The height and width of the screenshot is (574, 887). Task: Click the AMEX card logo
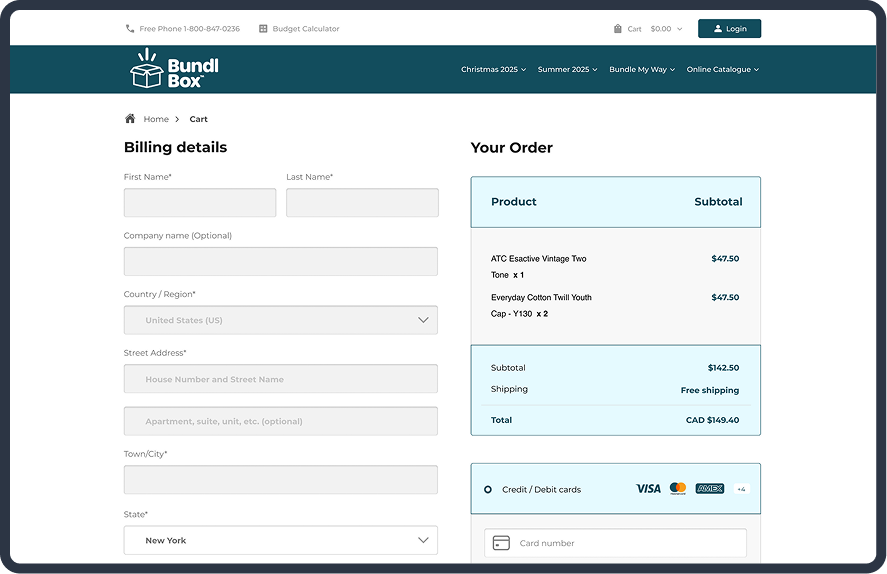coord(710,489)
